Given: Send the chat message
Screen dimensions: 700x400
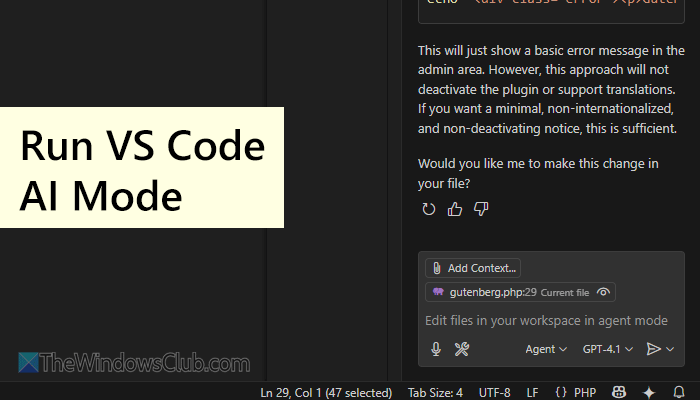Looking at the screenshot, I should [x=654, y=349].
